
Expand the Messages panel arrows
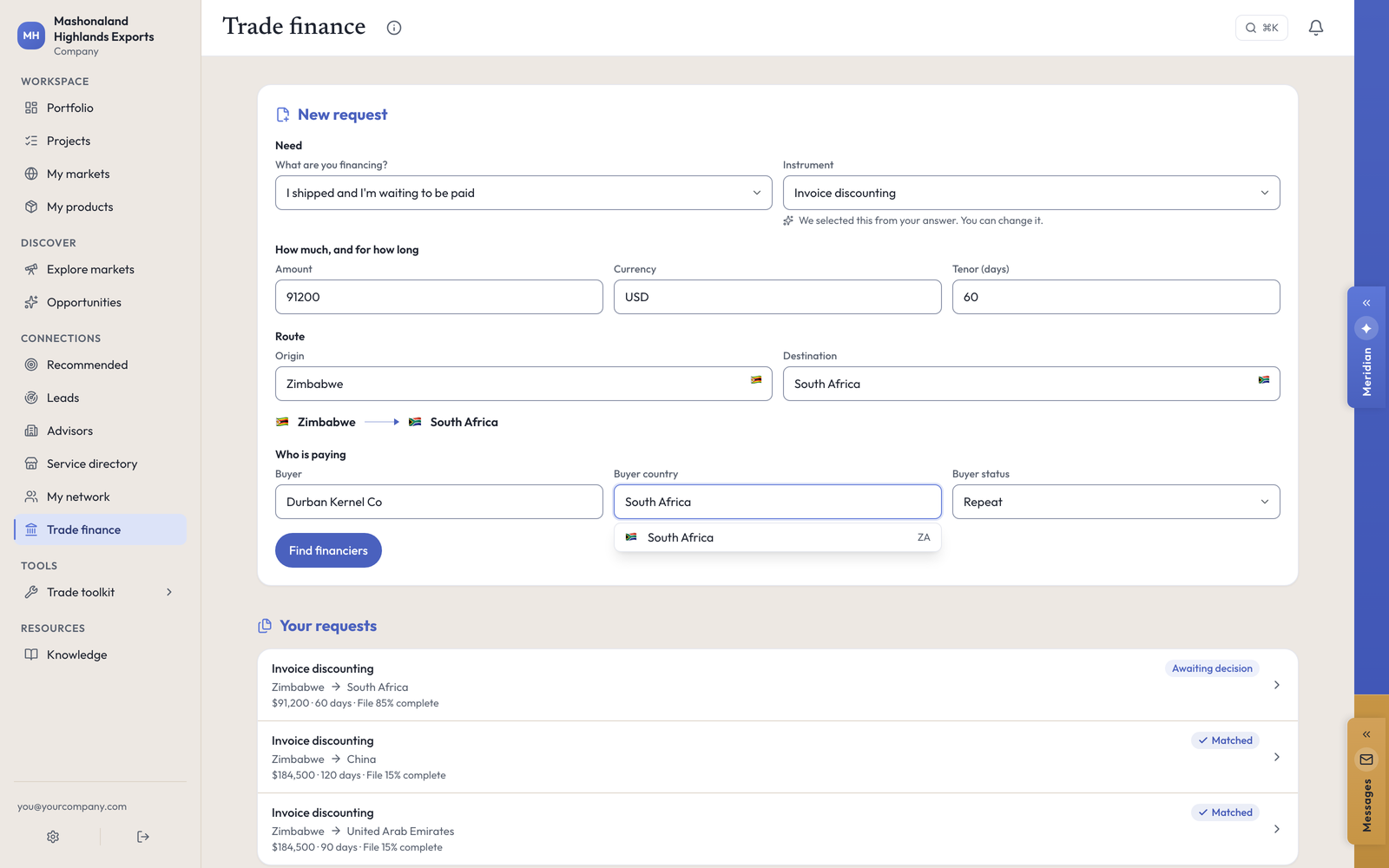click(1366, 734)
